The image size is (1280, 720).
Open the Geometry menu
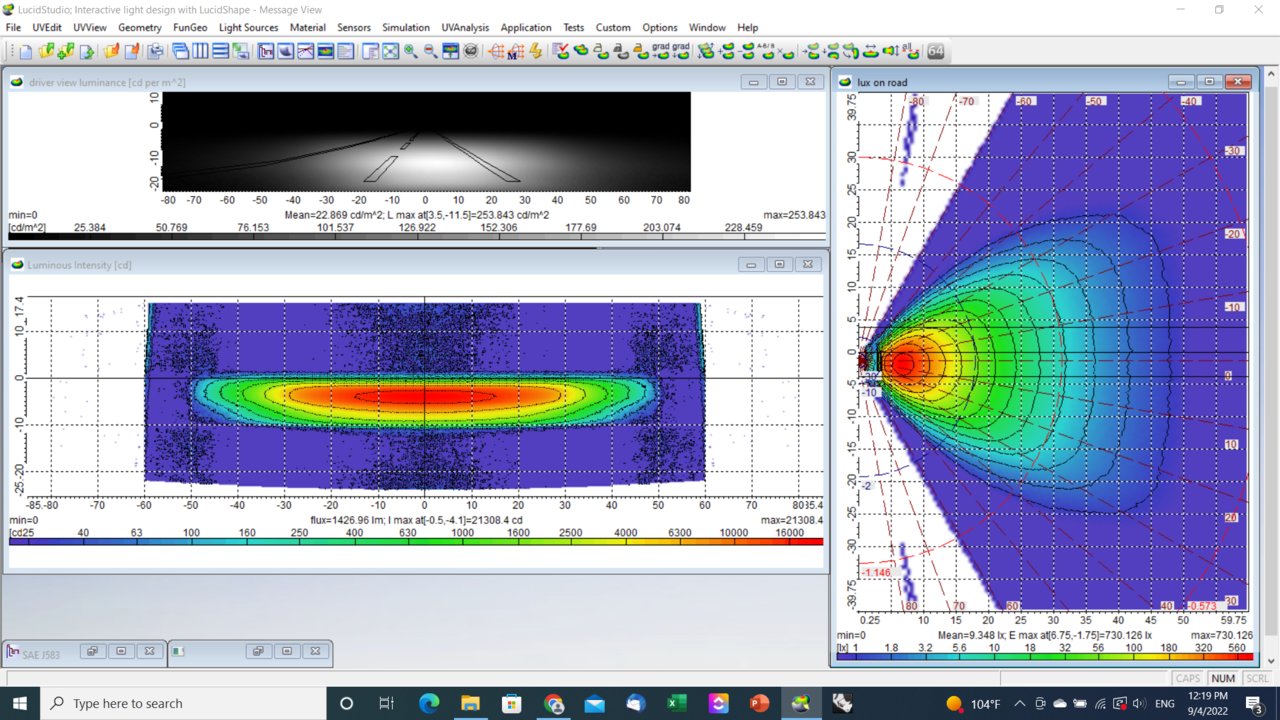coord(139,27)
